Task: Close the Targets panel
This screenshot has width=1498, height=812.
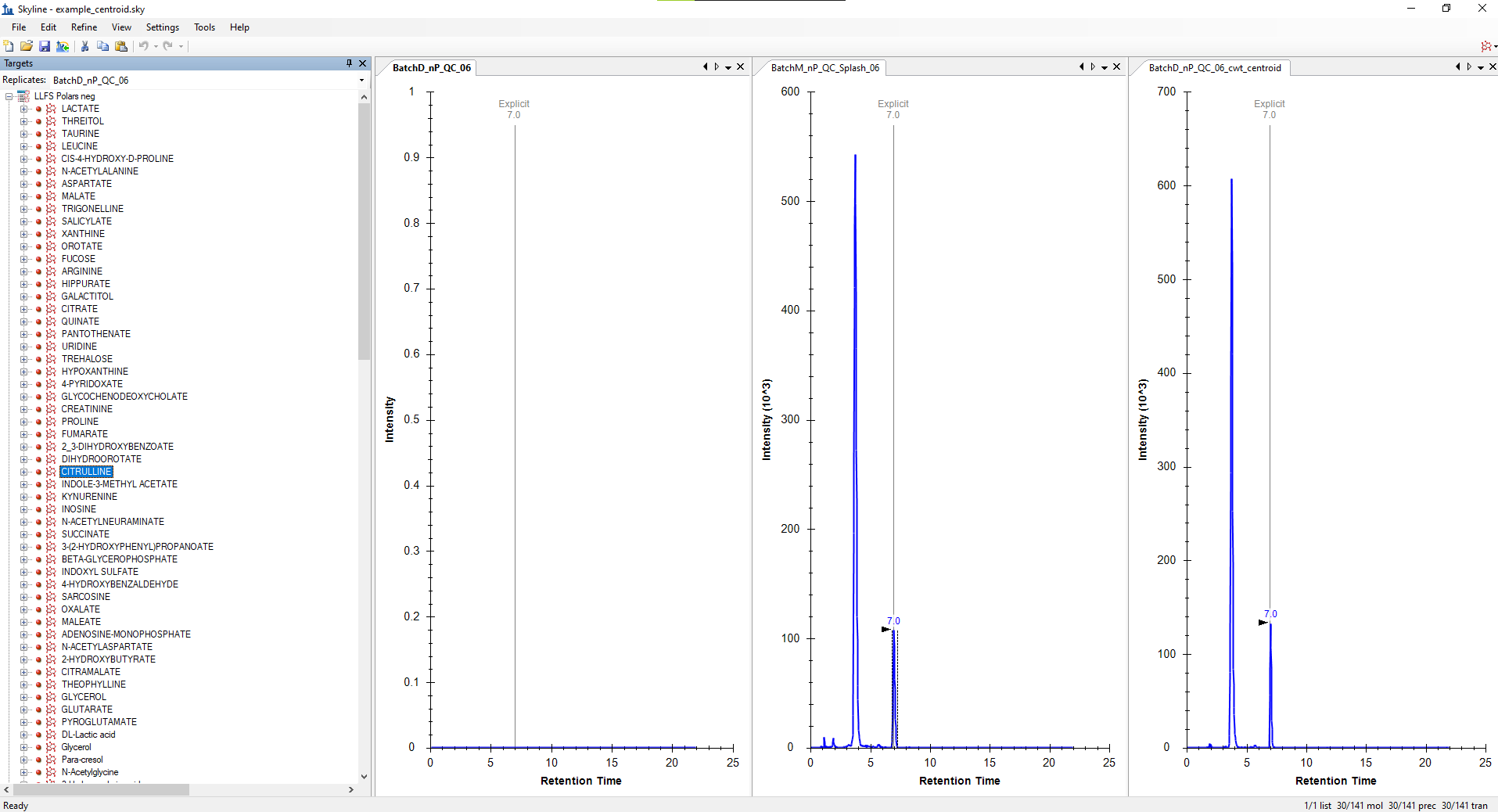Action: tap(362, 63)
